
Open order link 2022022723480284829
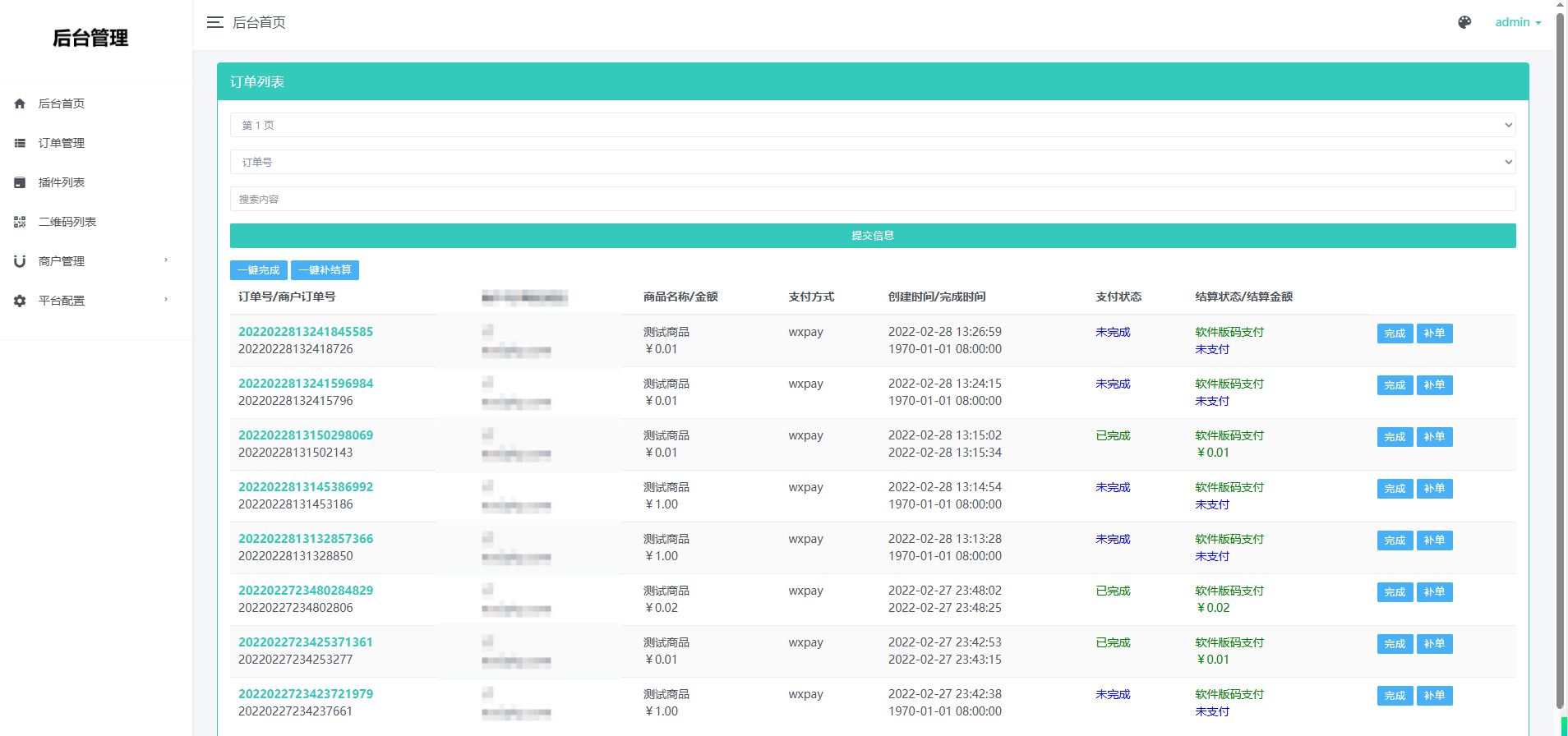[x=306, y=591]
